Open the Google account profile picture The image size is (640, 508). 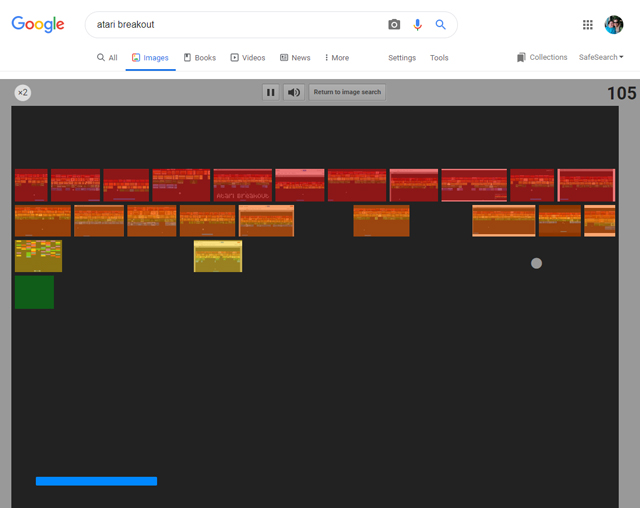pos(614,25)
